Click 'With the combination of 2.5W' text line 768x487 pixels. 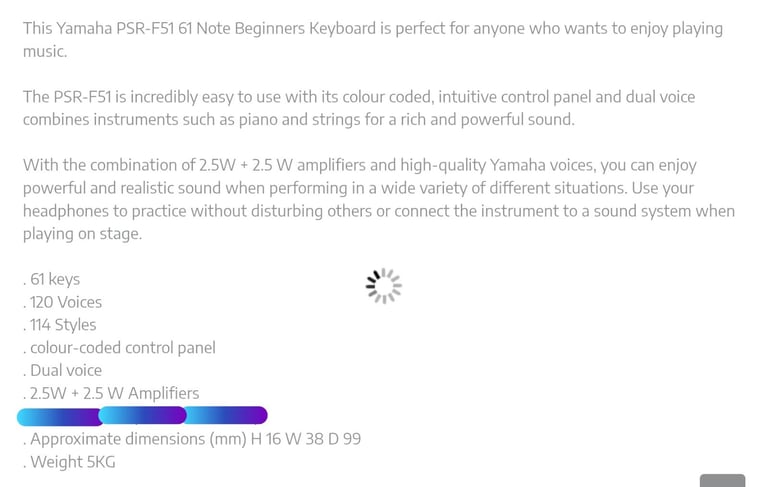pyautogui.click(x=360, y=165)
